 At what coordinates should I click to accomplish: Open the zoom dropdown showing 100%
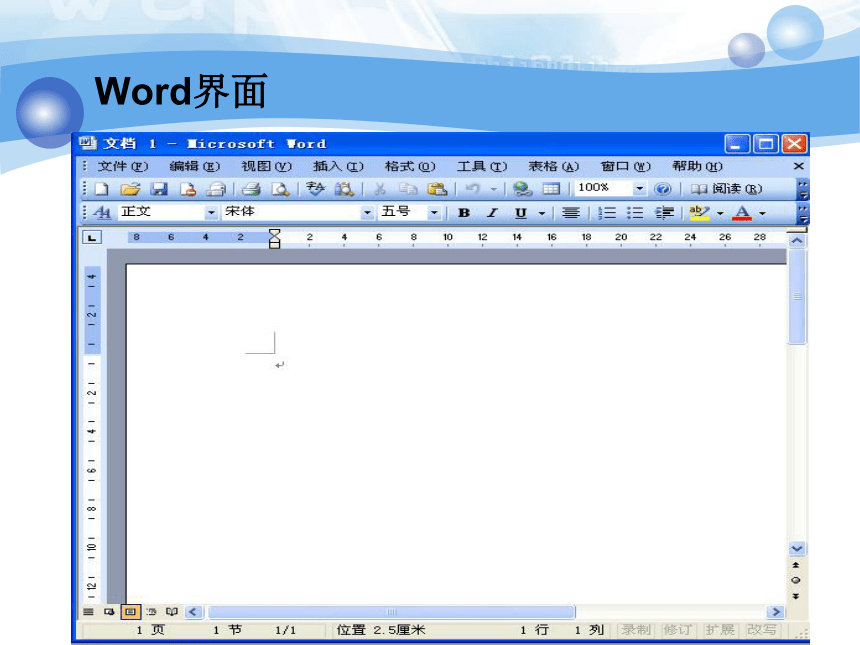(640, 189)
